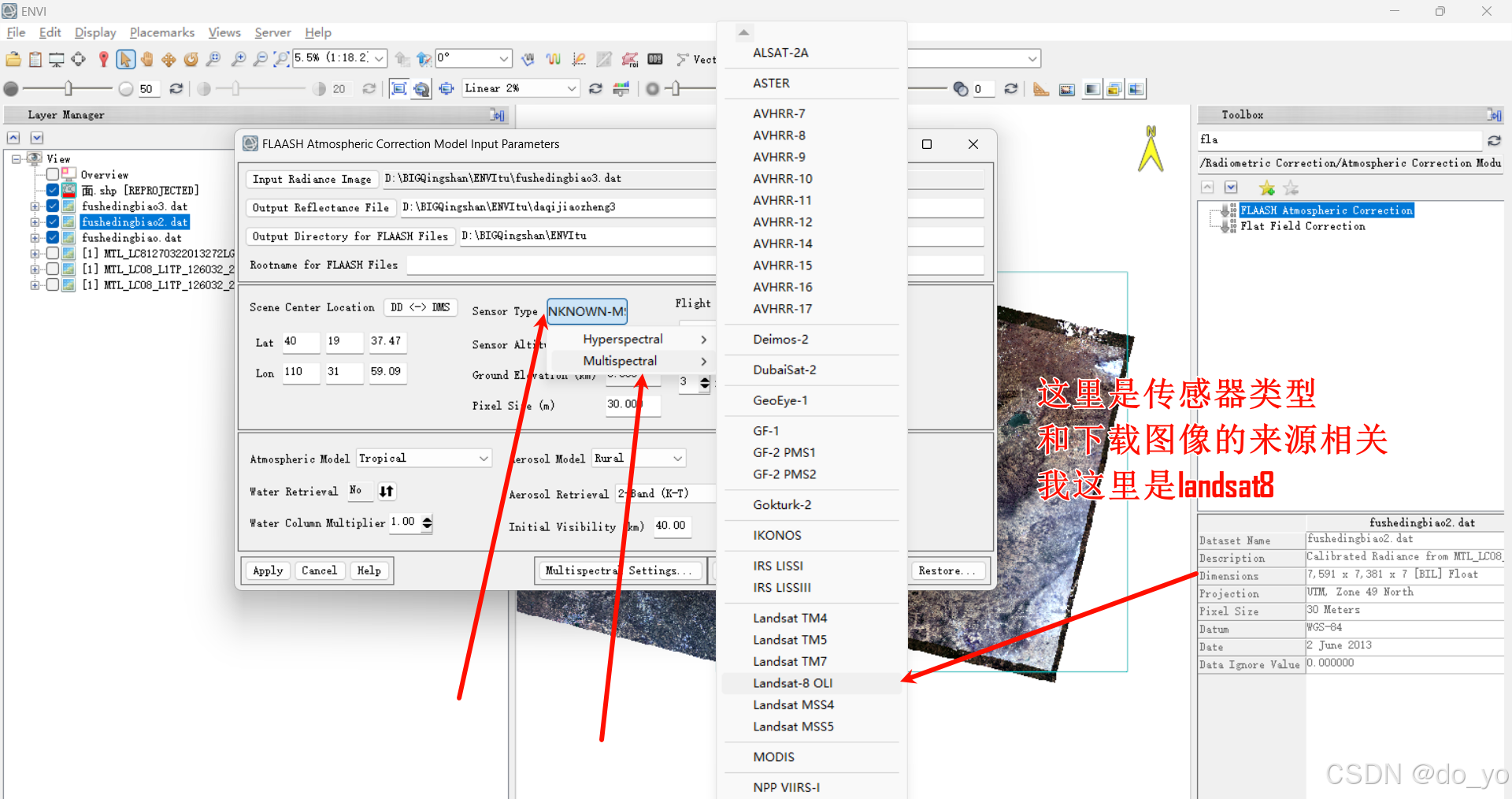The height and width of the screenshot is (799, 1512).
Task: Click the Toolbox search field
Action: click(x=1339, y=139)
